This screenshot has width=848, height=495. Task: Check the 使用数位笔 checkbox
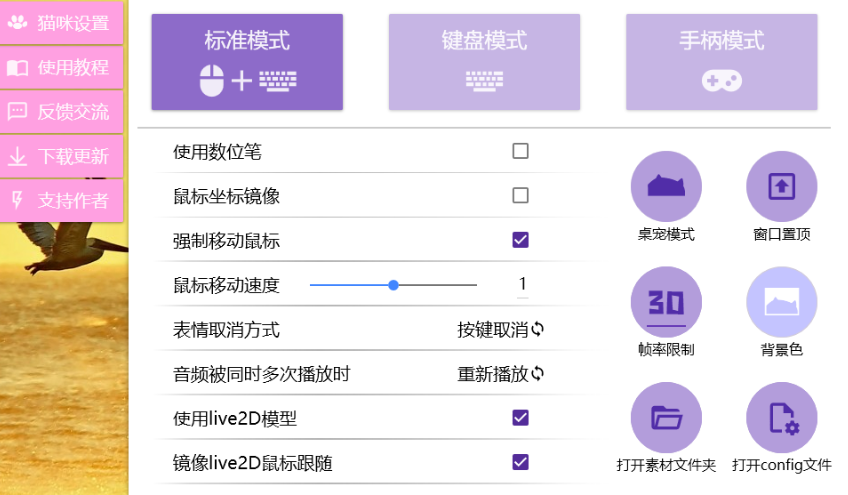[520, 151]
